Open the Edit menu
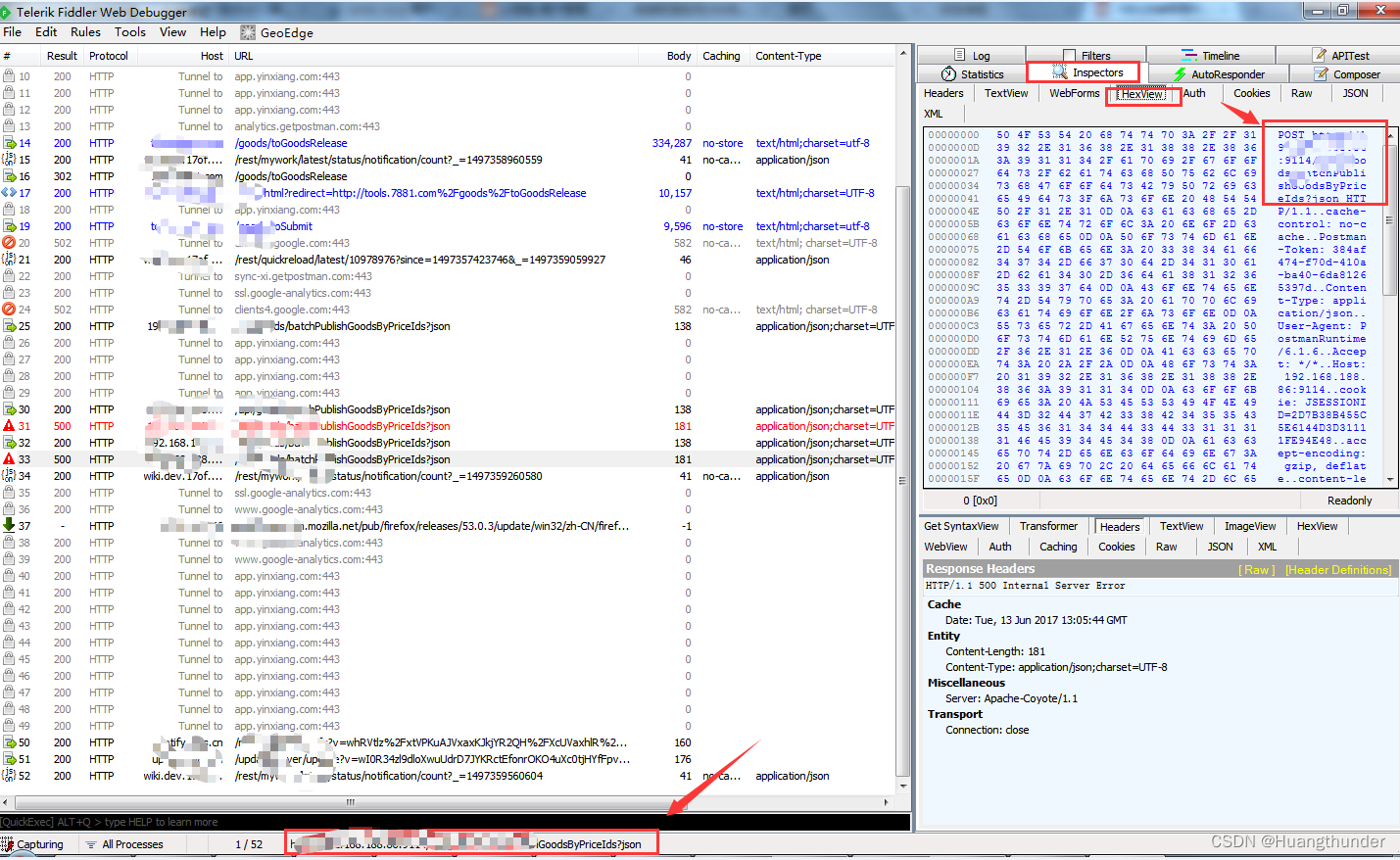The width and height of the screenshot is (1400, 860). tap(46, 32)
